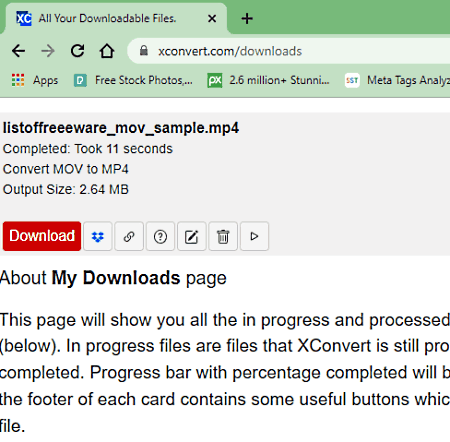The width and height of the screenshot is (450, 442).
Task: Copy the file link icon
Action: click(x=129, y=236)
